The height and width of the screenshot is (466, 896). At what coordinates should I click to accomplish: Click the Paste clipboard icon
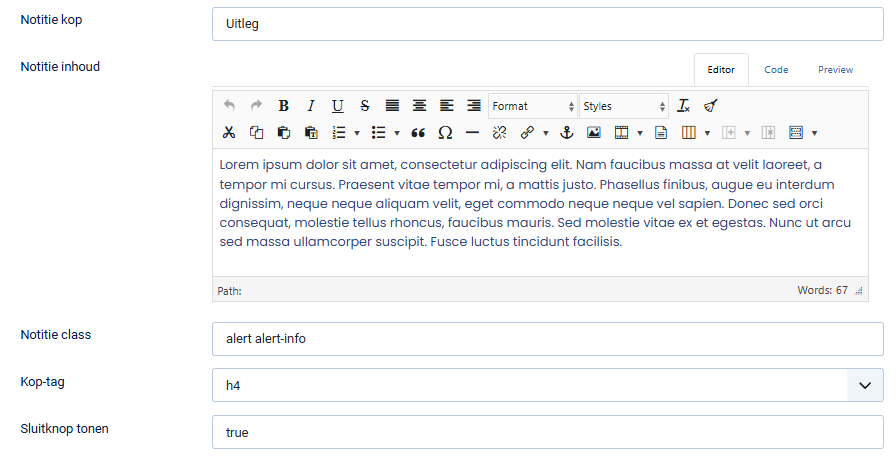[283, 132]
